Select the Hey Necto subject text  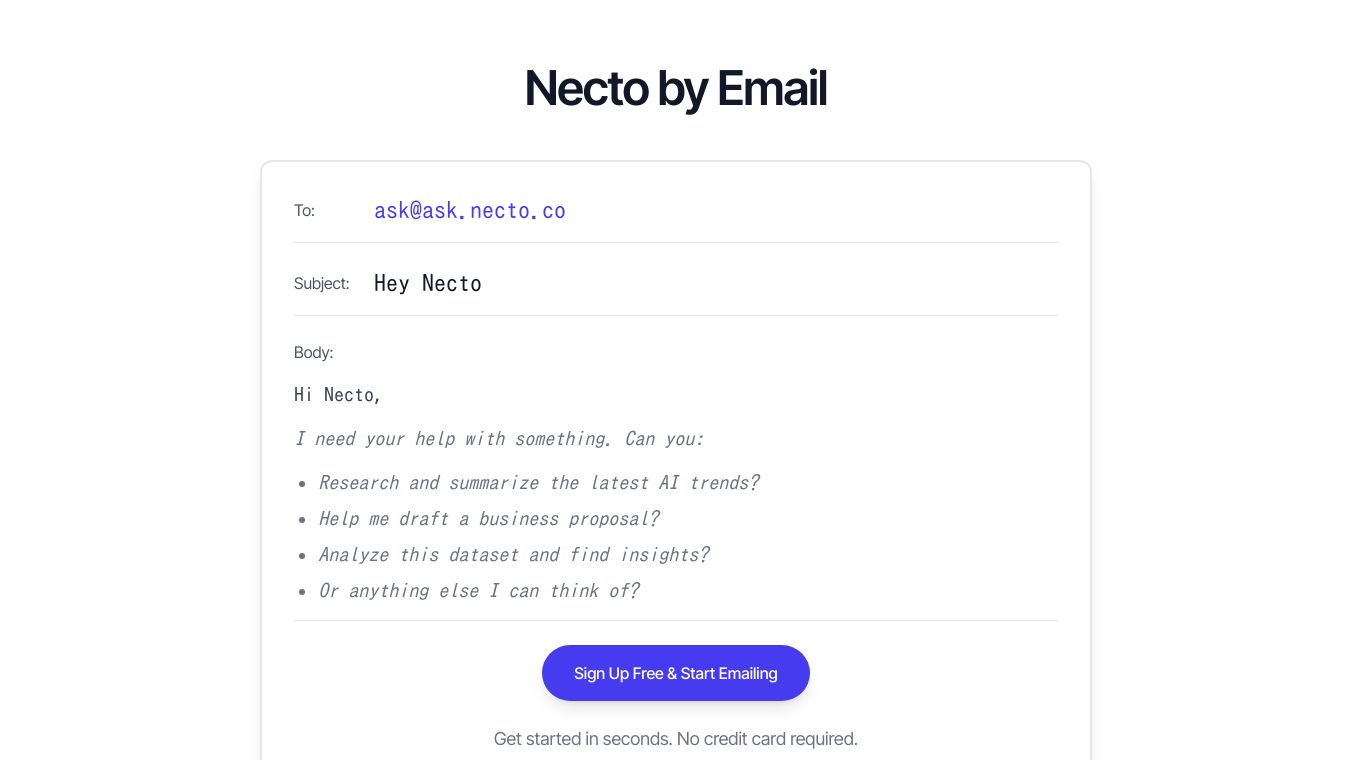pos(427,283)
